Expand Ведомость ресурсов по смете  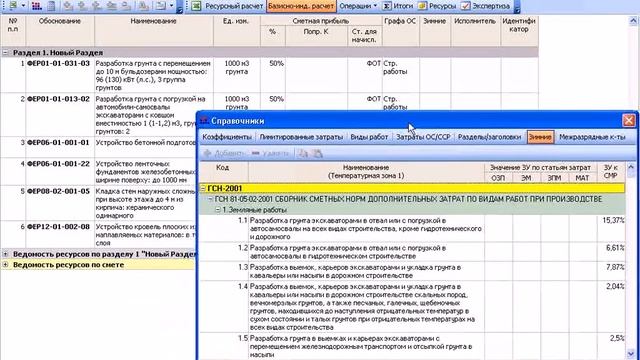[x=5, y=264]
